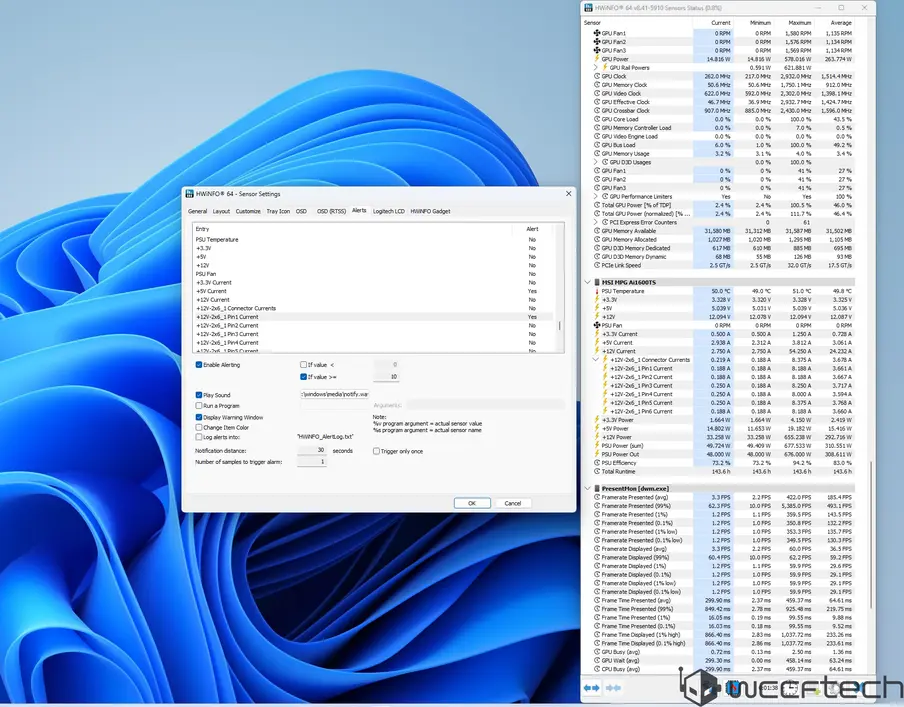Click the Average column header
This screenshot has height=707, width=904.
tap(841, 23)
